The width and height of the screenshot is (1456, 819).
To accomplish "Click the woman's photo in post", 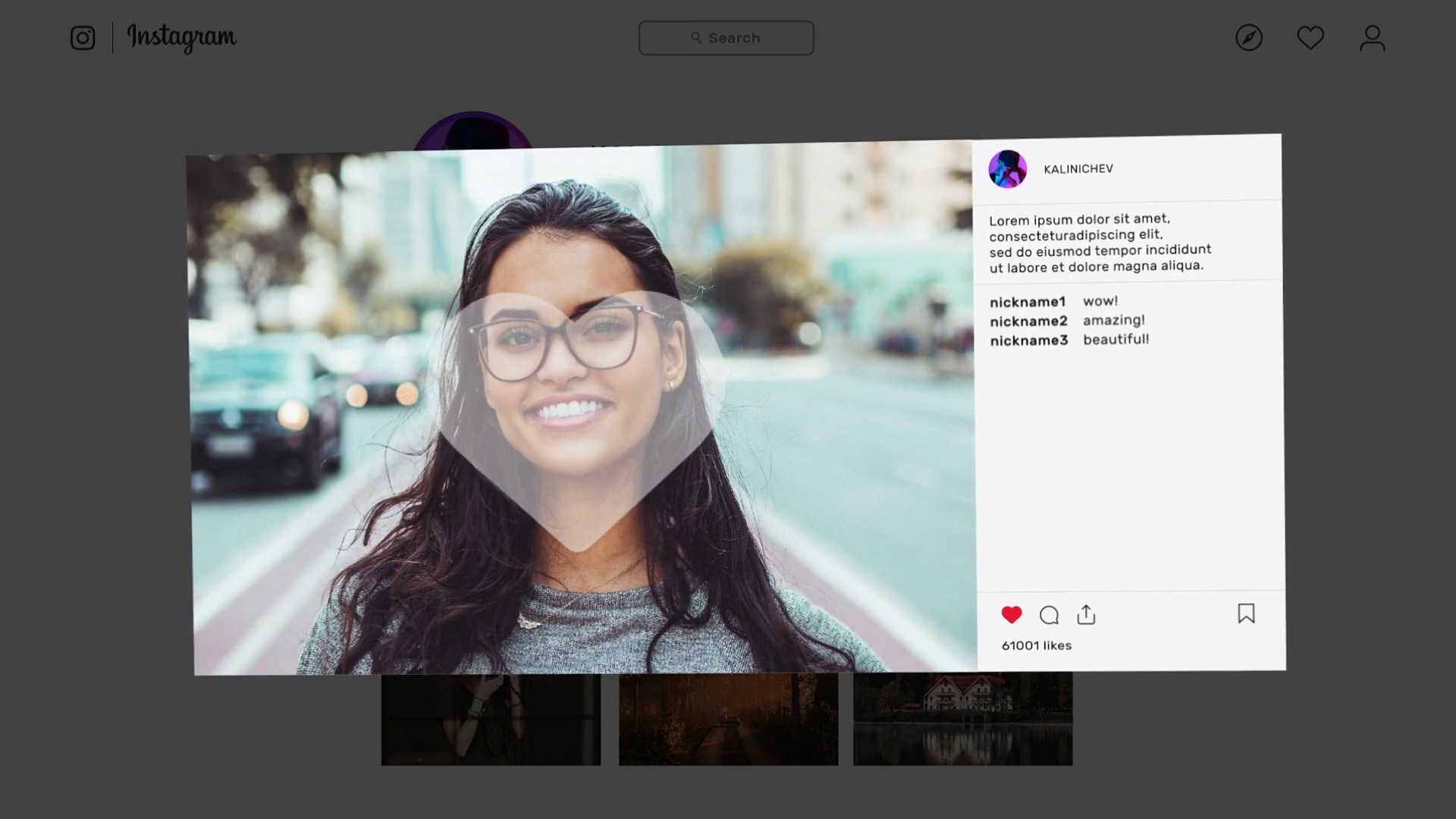I will (x=581, y=409).
